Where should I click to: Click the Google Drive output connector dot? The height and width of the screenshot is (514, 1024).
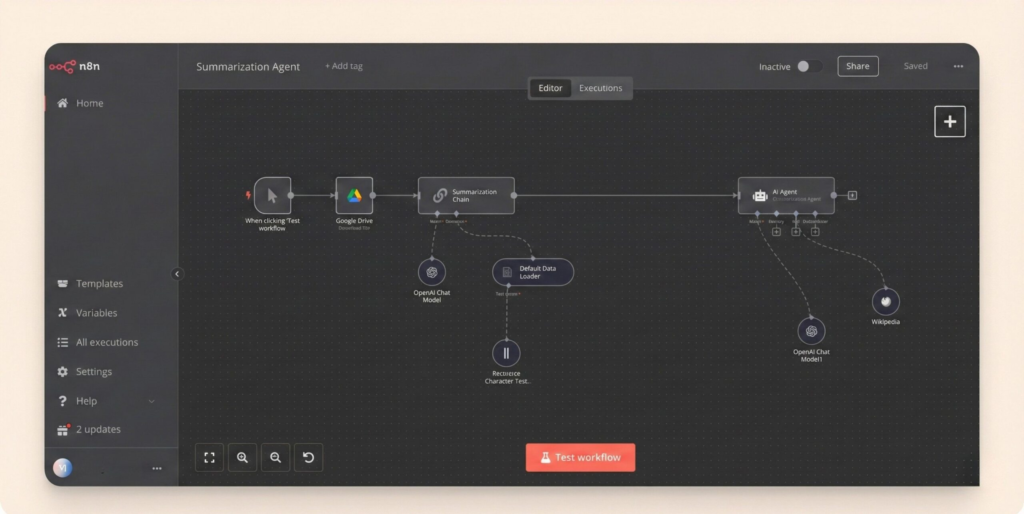pos(373,195)
